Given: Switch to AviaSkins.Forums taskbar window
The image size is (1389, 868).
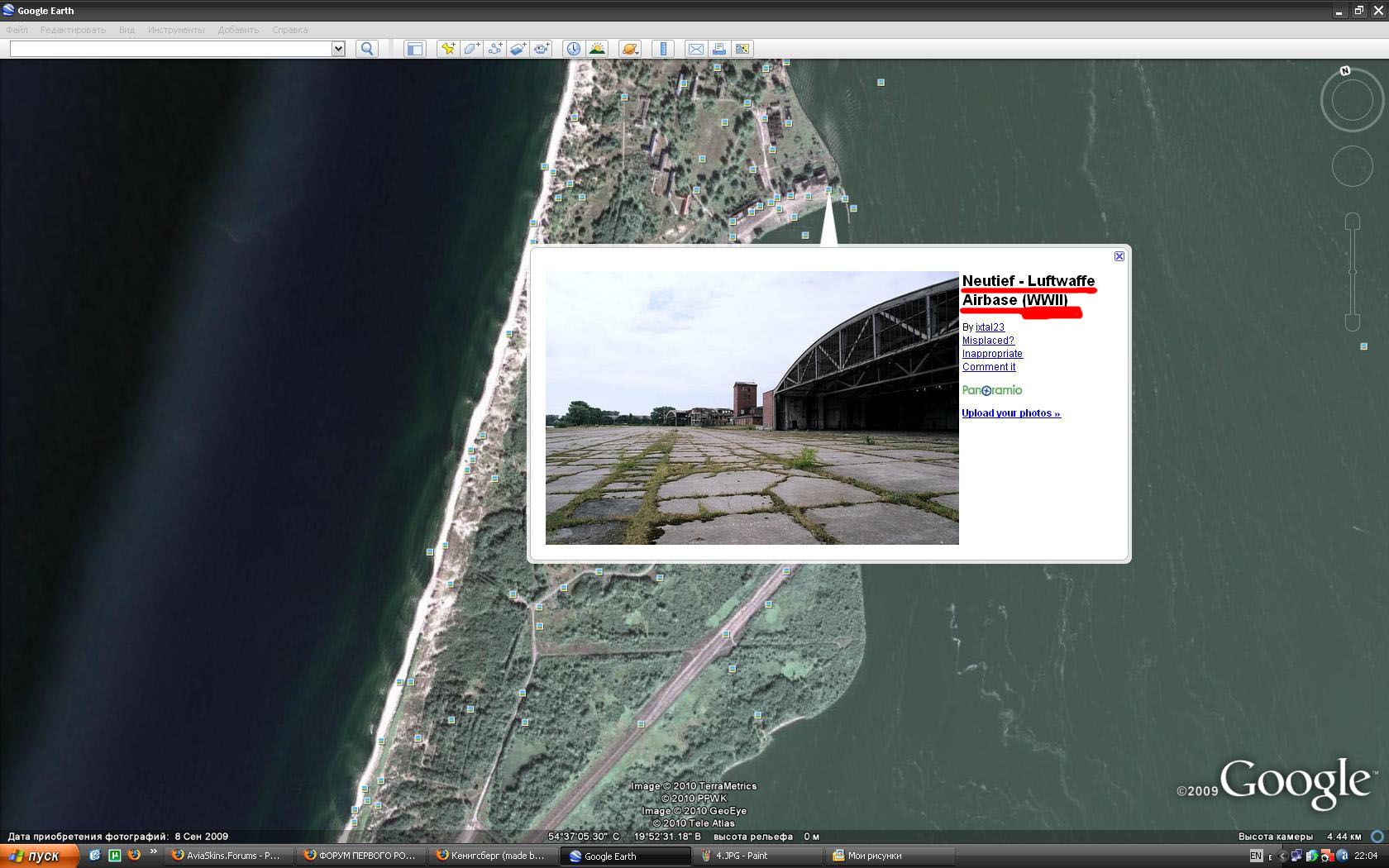Looking at the screenshot, I should coord(230,856).
